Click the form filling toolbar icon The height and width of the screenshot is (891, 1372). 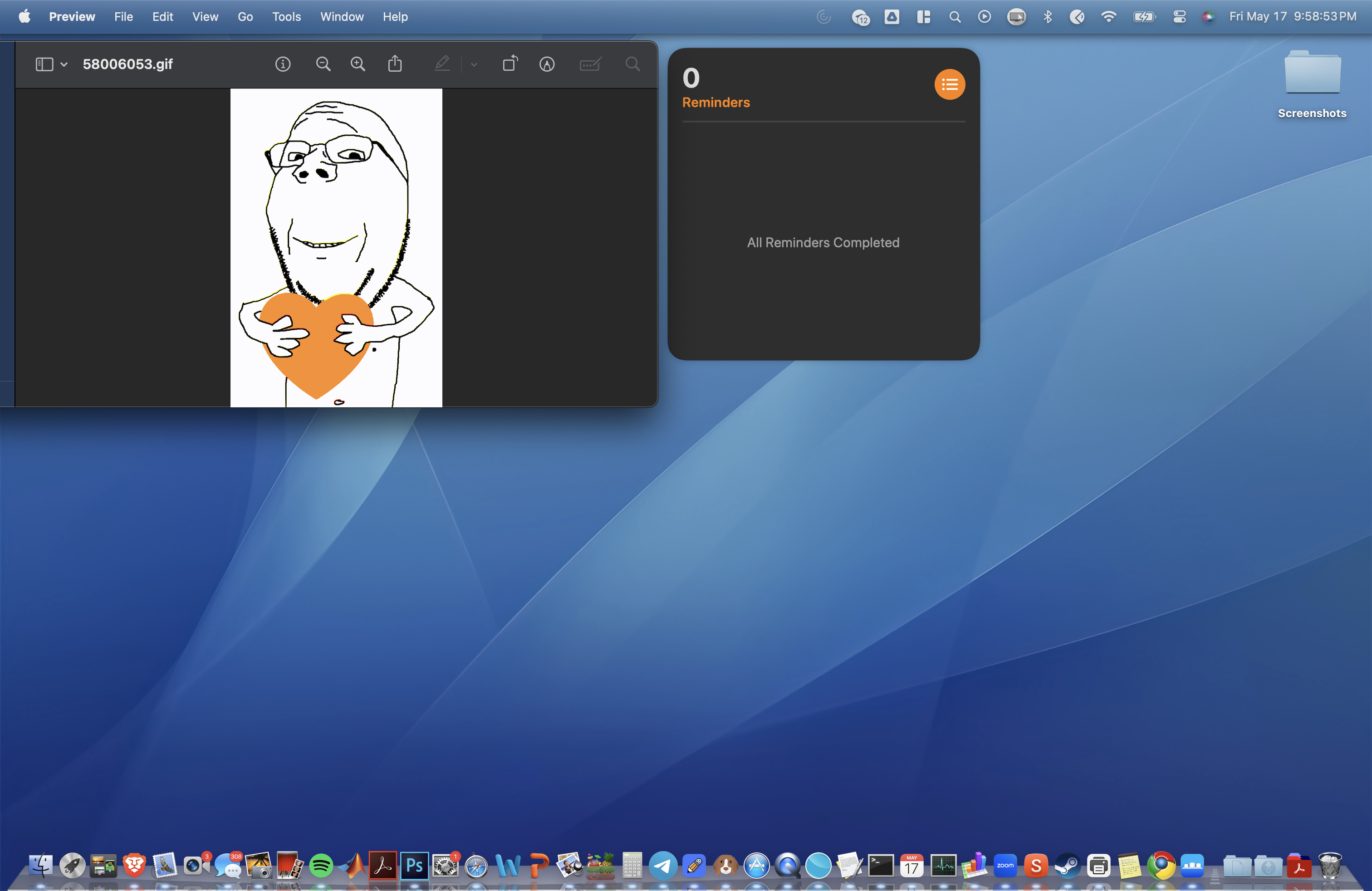590,64
